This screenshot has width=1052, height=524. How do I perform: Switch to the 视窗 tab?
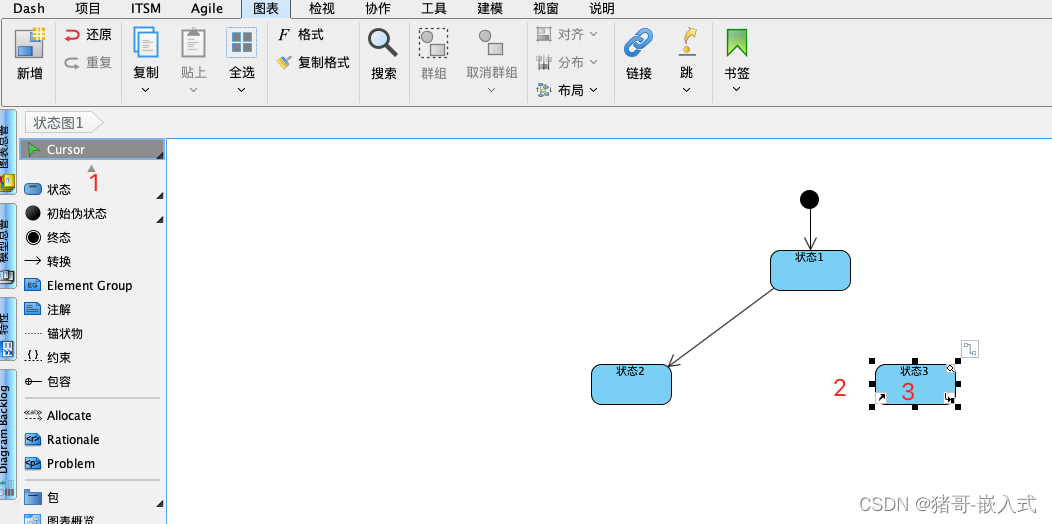coord(545,9)
